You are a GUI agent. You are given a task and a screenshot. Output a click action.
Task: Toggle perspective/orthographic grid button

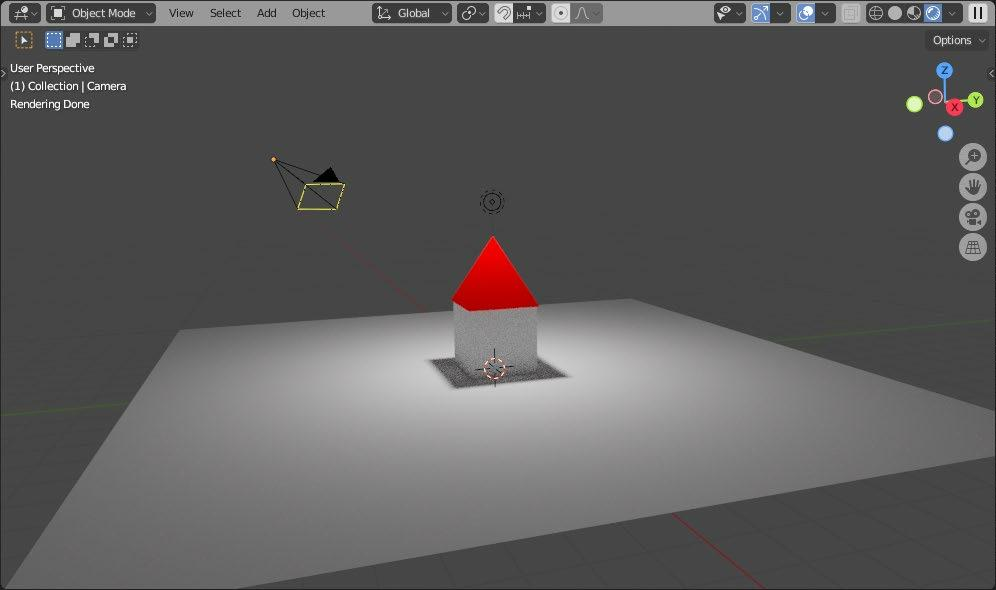coord(972,247)
